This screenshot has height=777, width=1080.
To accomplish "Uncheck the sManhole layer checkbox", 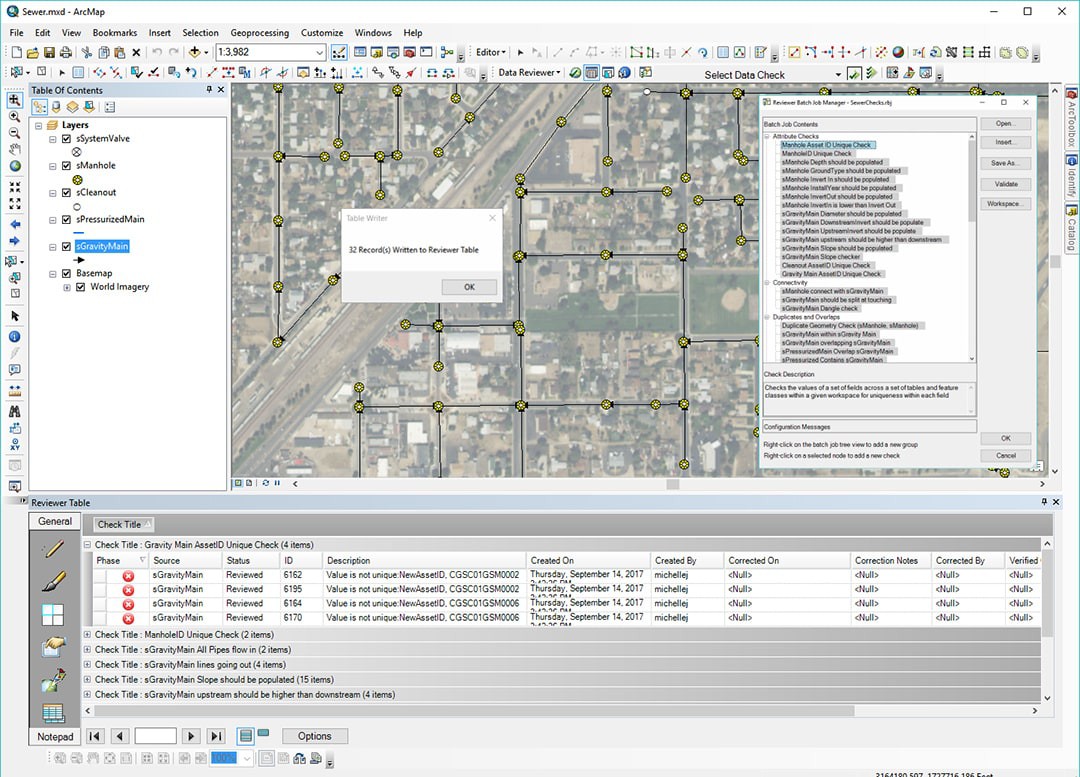I will 66,166.
